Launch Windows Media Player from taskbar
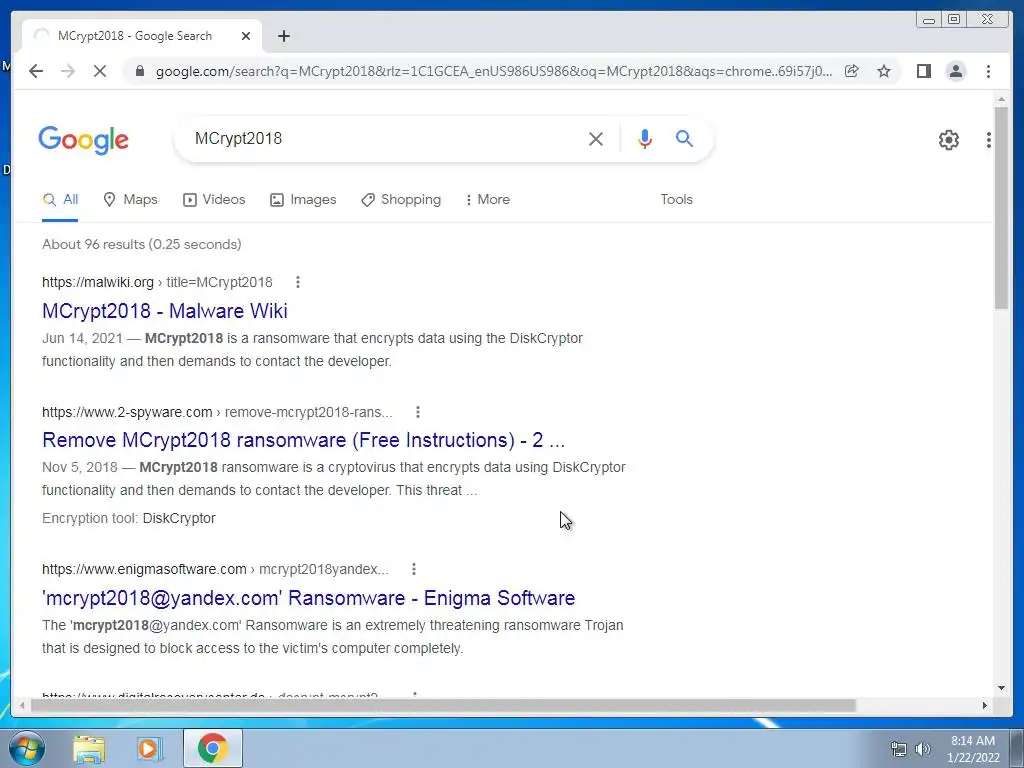The width and height of the screenshot is (1024, 768). coord(150,749)
